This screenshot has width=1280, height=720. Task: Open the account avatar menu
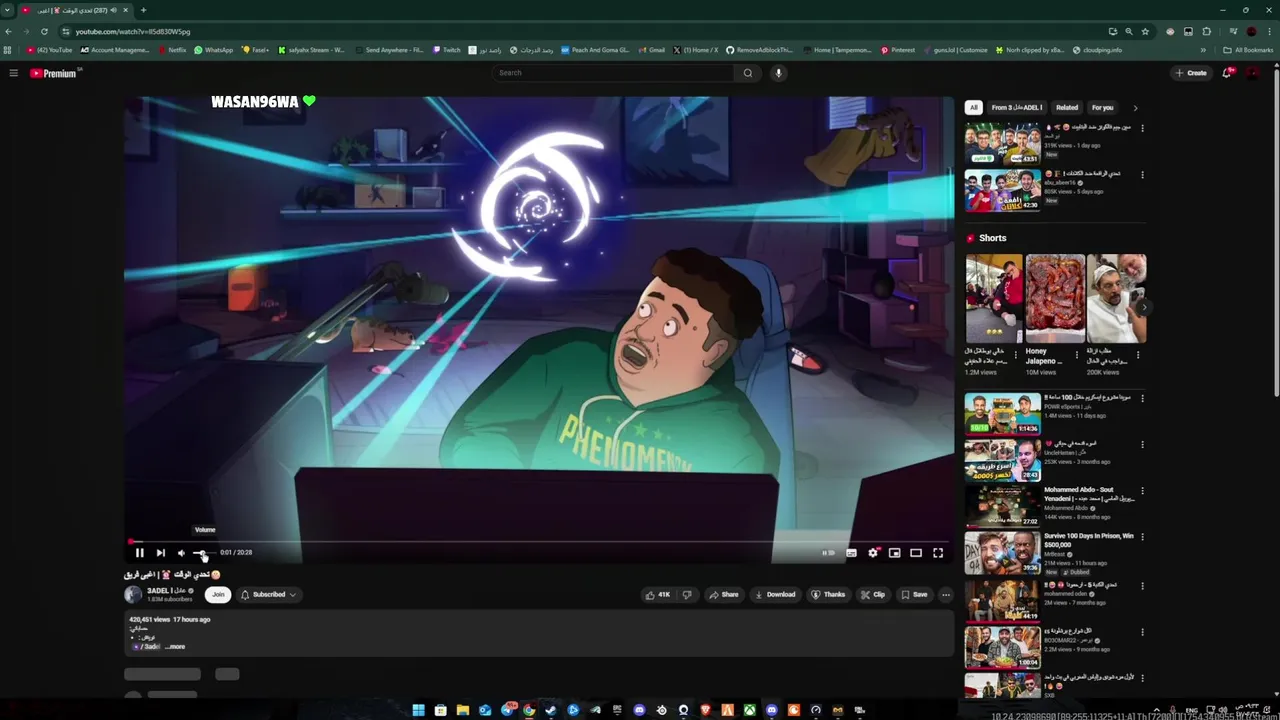point(1253,73)
